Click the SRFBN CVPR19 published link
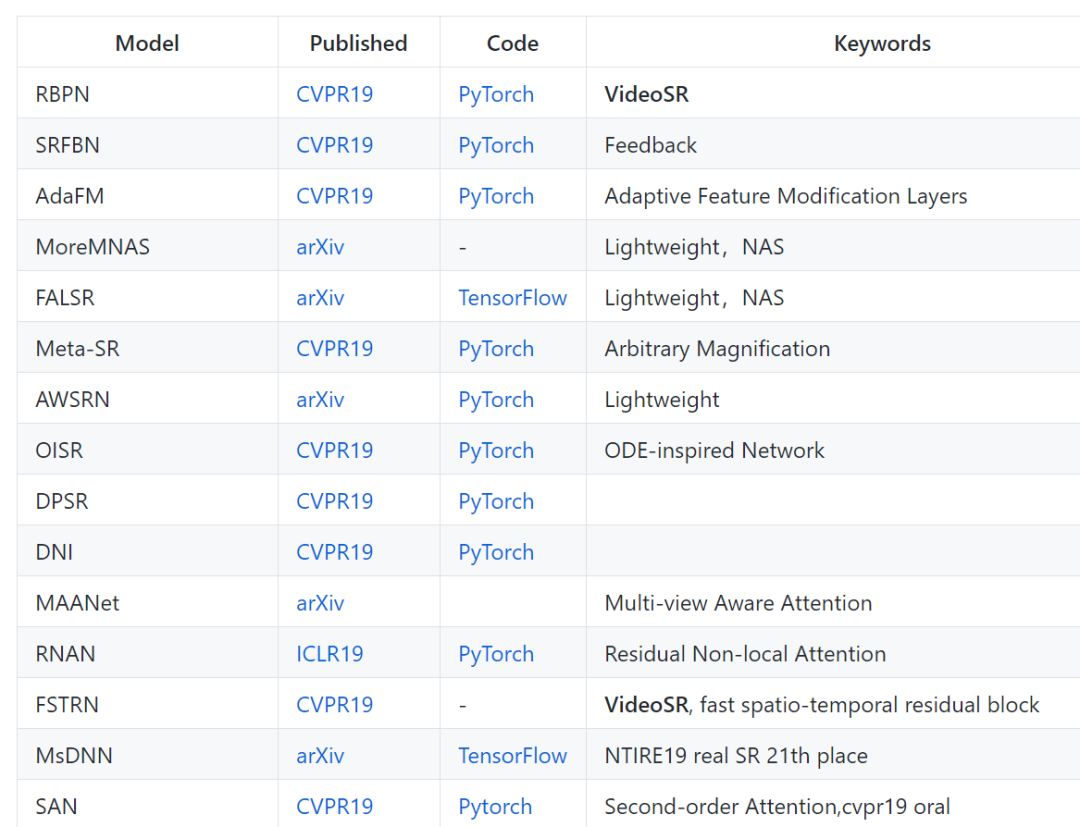Viewport: 1080px width, 827px height. (x=334, y=145)
